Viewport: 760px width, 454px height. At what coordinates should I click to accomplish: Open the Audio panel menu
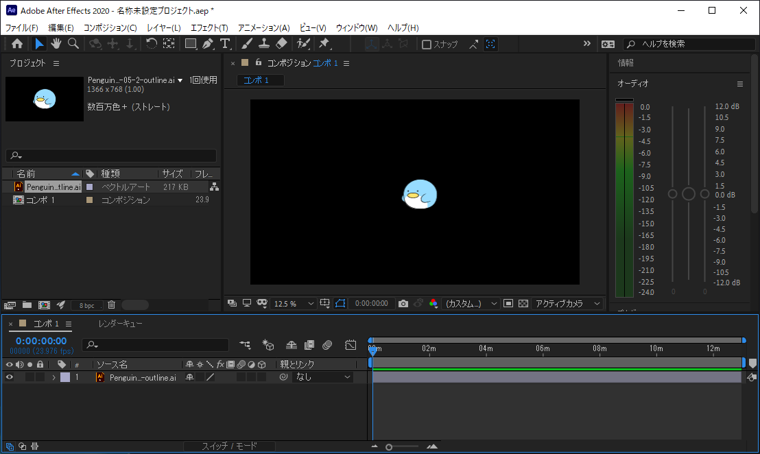(x=740, y=84)
